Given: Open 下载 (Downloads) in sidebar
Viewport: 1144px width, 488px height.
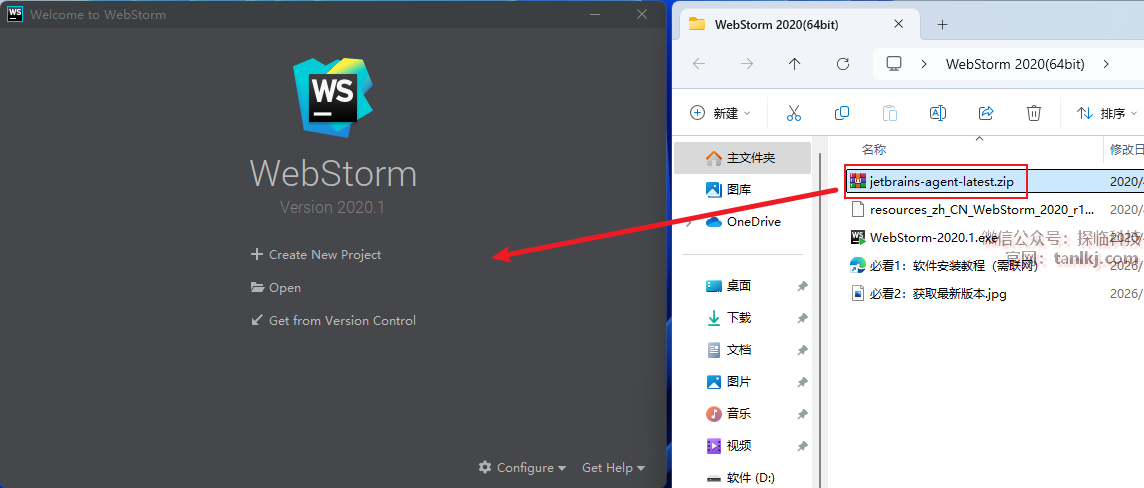Looking at the screenshot, I should pos(739,318).
